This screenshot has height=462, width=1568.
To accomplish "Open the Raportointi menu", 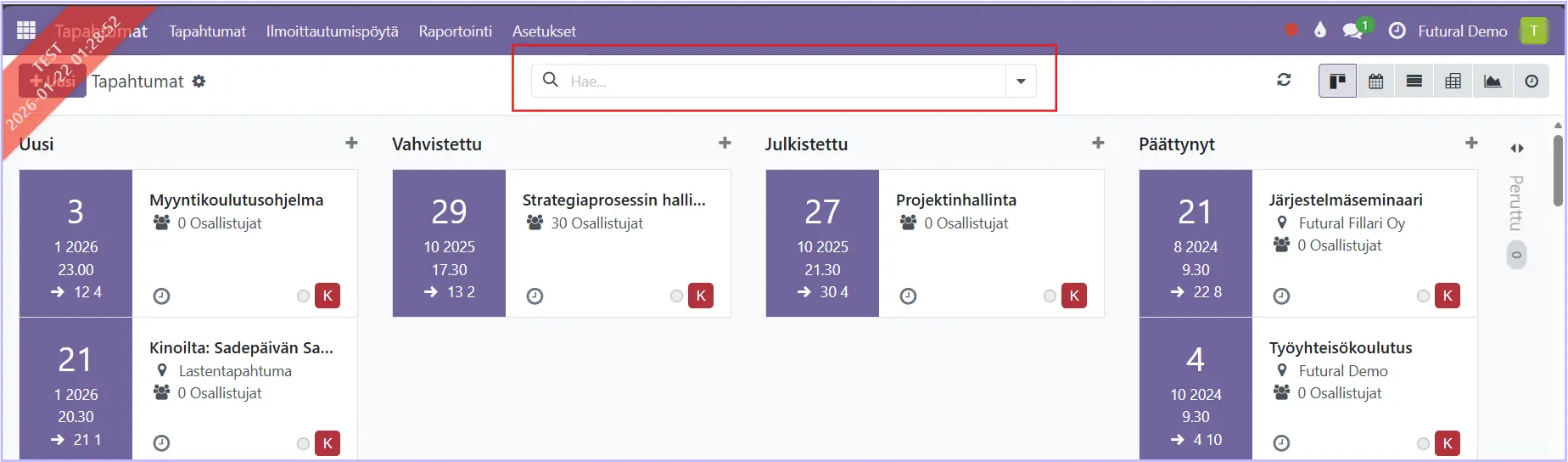I will [455, 31].
